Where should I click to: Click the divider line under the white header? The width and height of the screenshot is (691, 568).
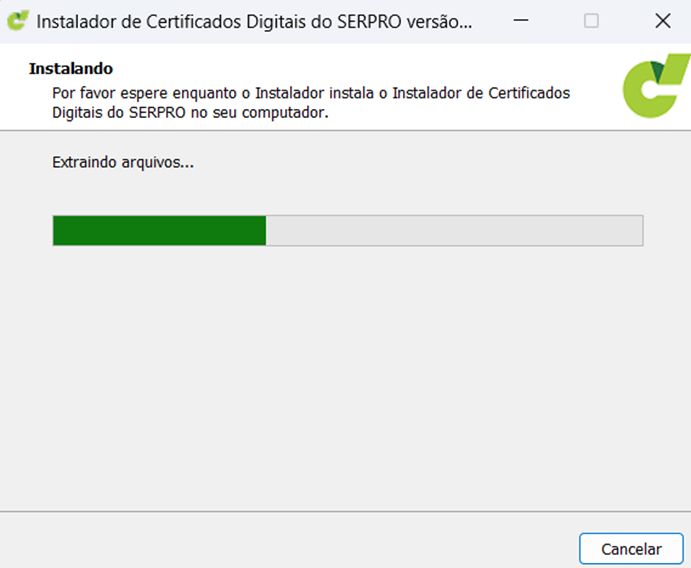point(345,130)
